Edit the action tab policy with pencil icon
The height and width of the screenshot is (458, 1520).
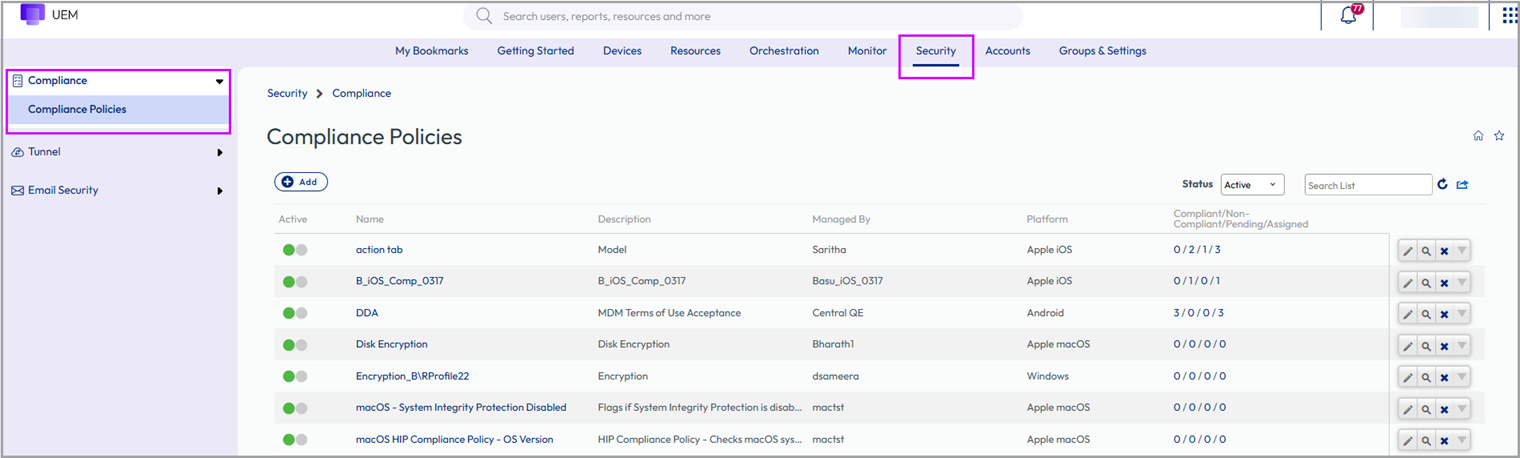(1408, 251)
